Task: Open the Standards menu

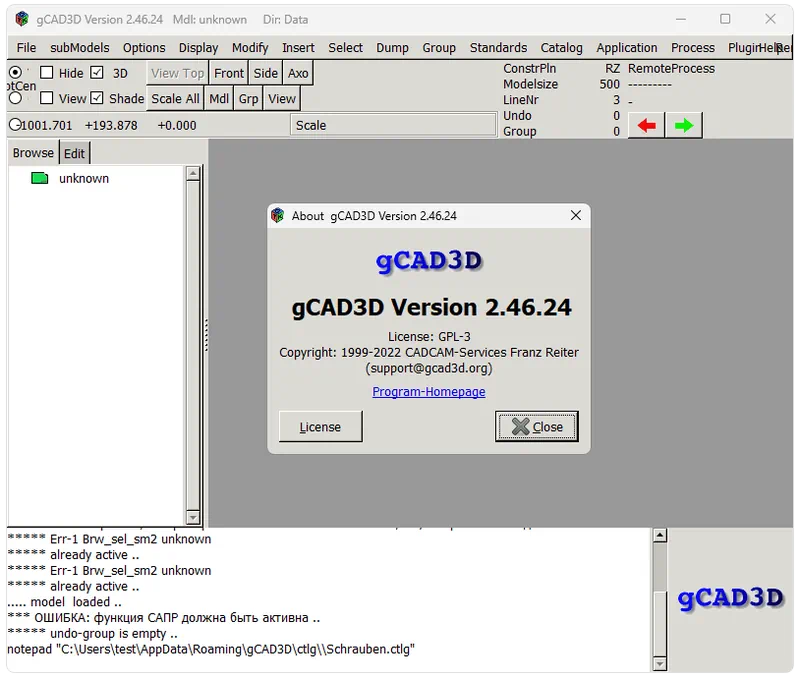Action: click(498, 47)
